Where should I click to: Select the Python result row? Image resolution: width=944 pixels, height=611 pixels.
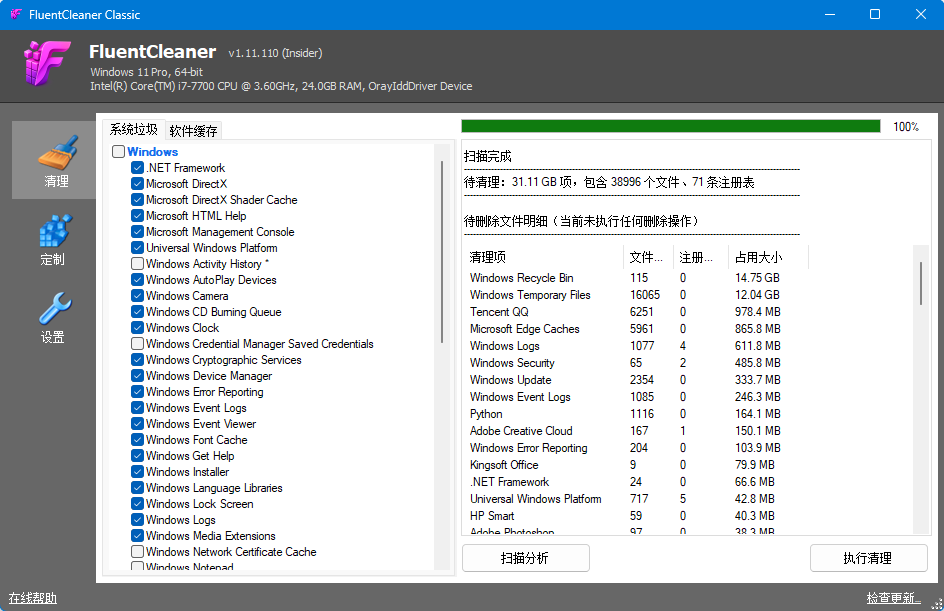click(637, 414)
